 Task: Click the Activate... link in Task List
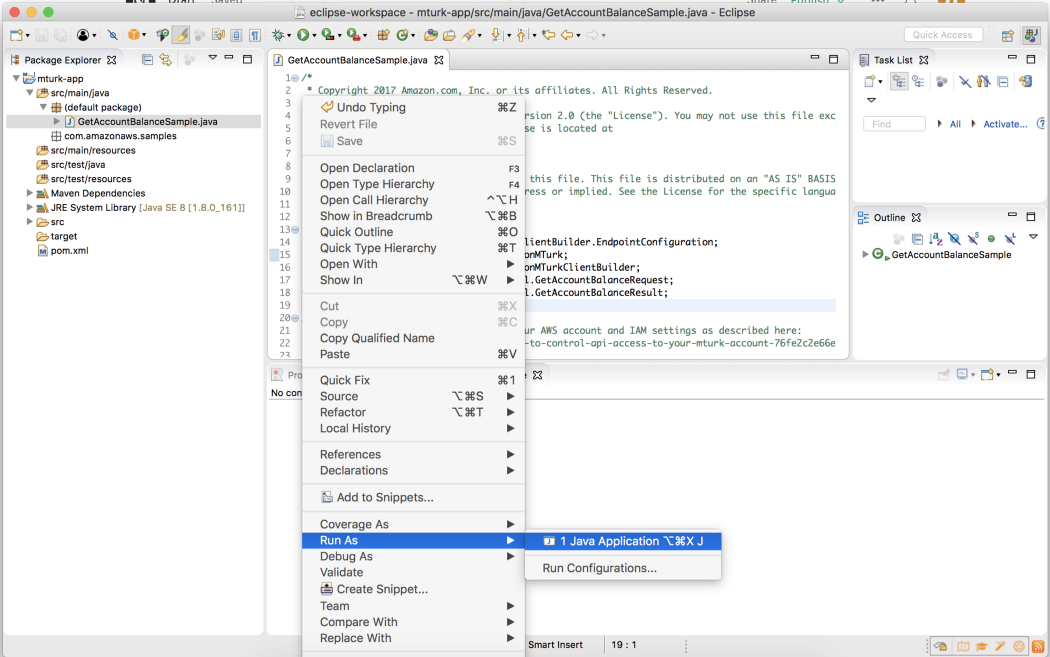coord(1005,124)
